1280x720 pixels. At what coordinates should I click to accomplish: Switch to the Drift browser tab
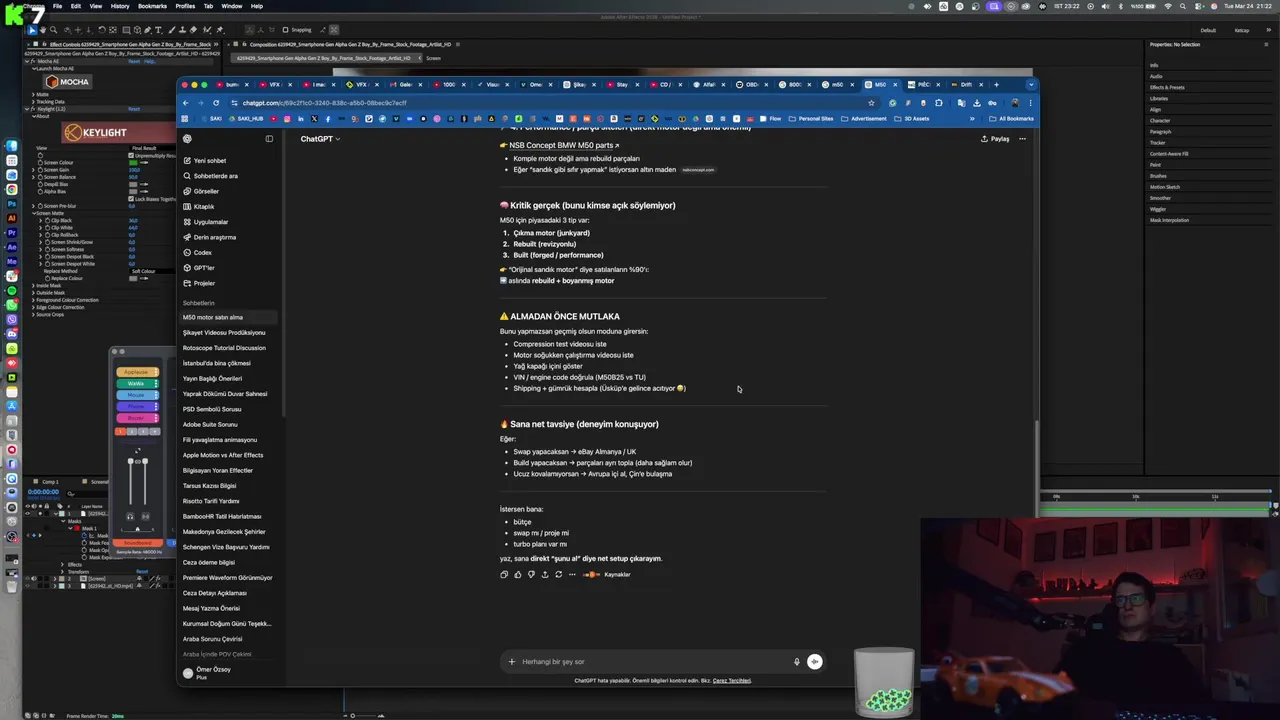tap(966, 85)
